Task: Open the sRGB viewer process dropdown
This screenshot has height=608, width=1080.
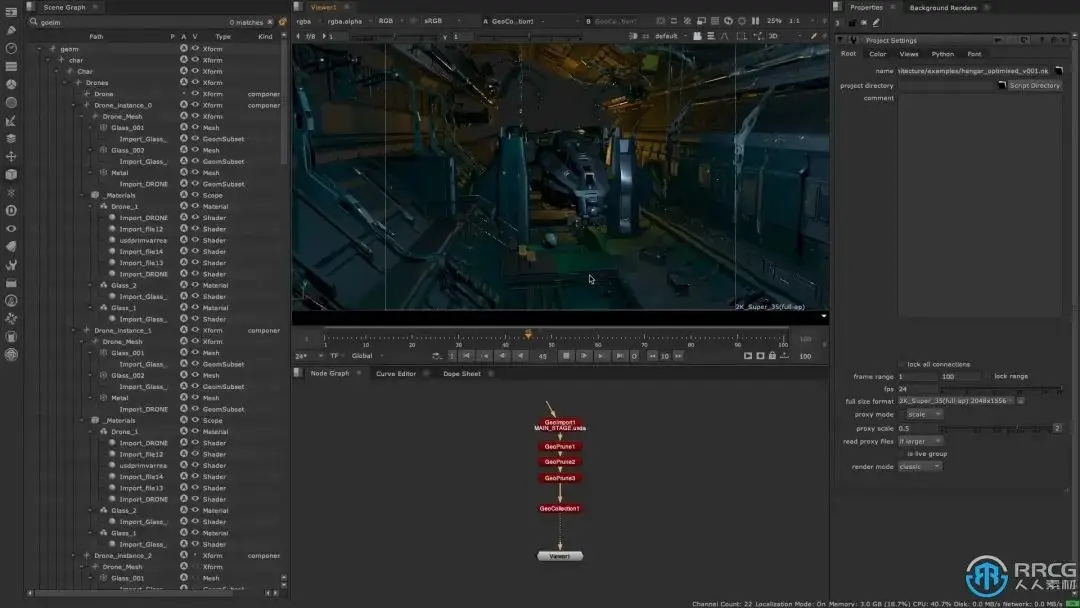Action: [442, 21]
